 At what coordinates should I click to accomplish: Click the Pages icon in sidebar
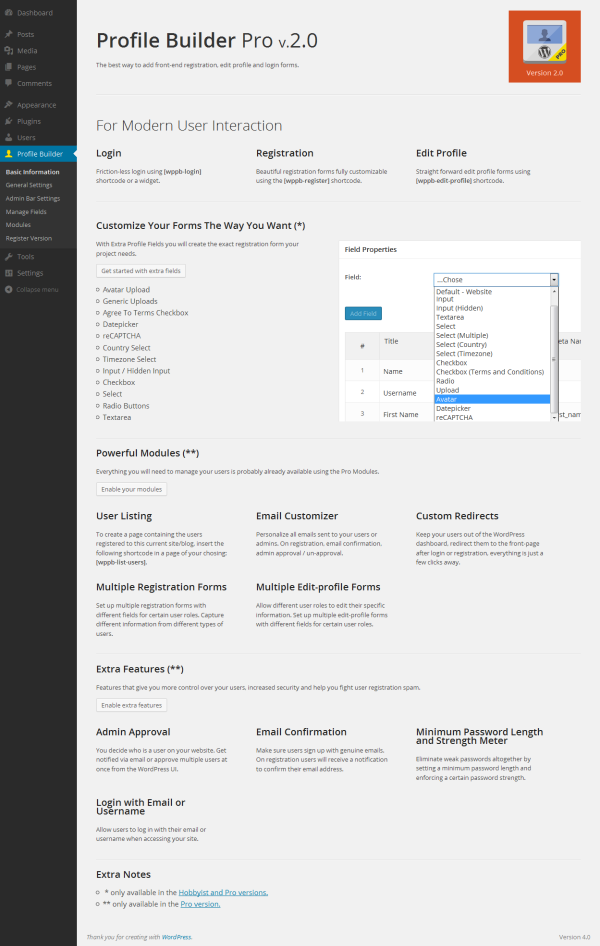point(8,67)
